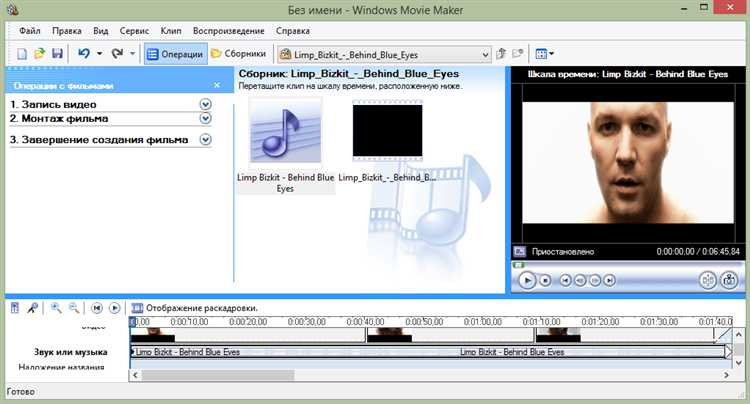Select the first video clip on the timeline
Screen dimensions: 750x404
tap(248, 335)
